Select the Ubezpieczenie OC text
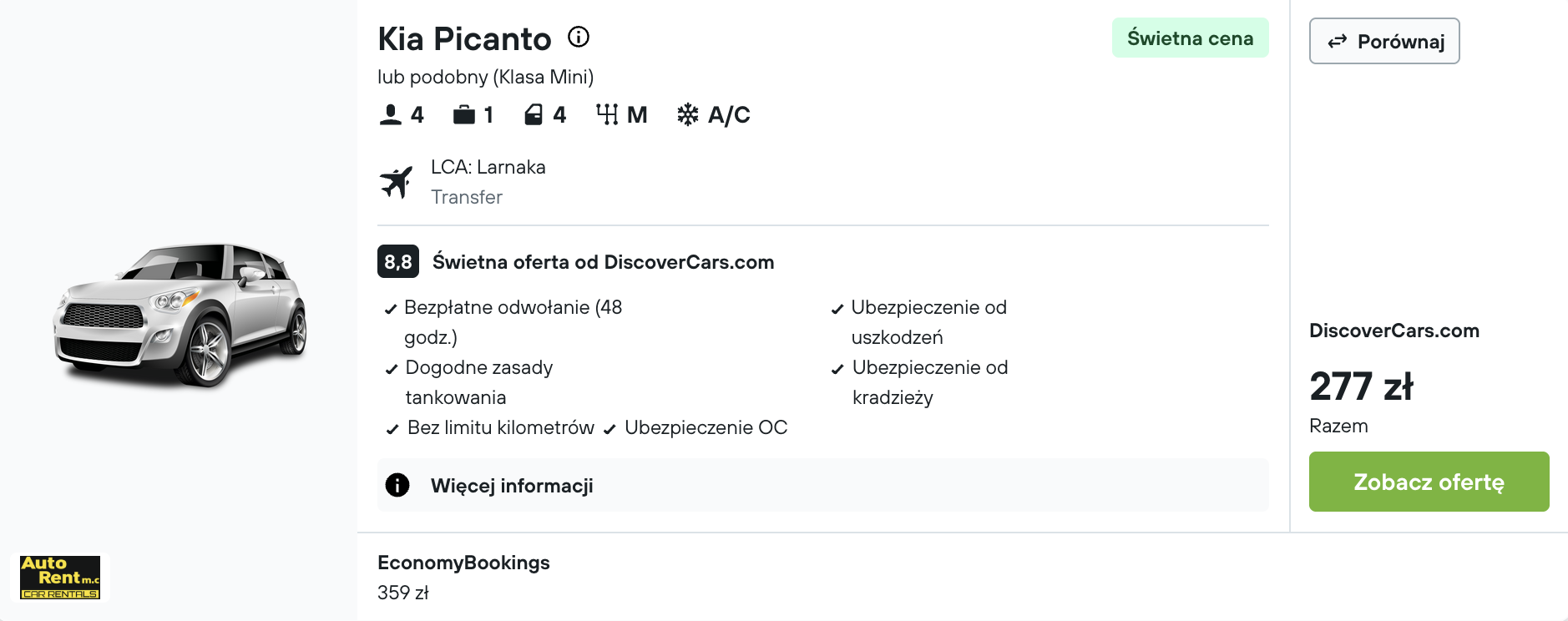This screenshot has height=621, width=1568. 706,427
